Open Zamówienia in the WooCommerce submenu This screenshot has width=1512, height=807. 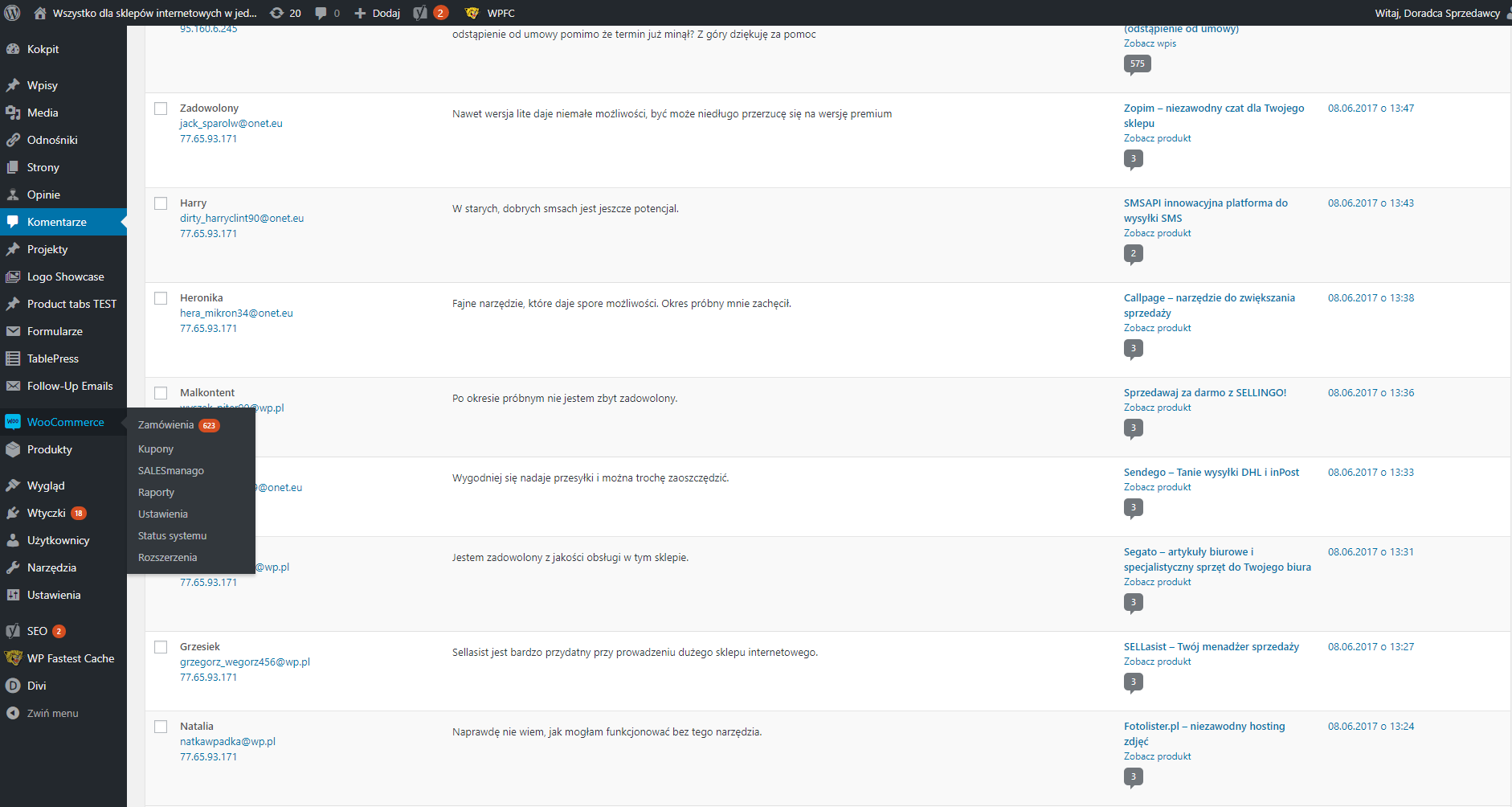coord(166,425)
